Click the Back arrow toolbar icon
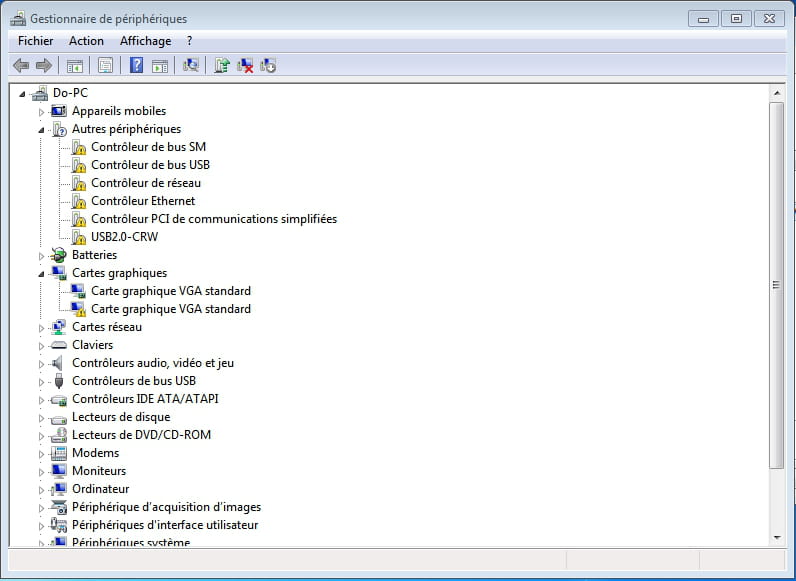The width and height of the screenshot is (796, 581). tap(21, 66)
